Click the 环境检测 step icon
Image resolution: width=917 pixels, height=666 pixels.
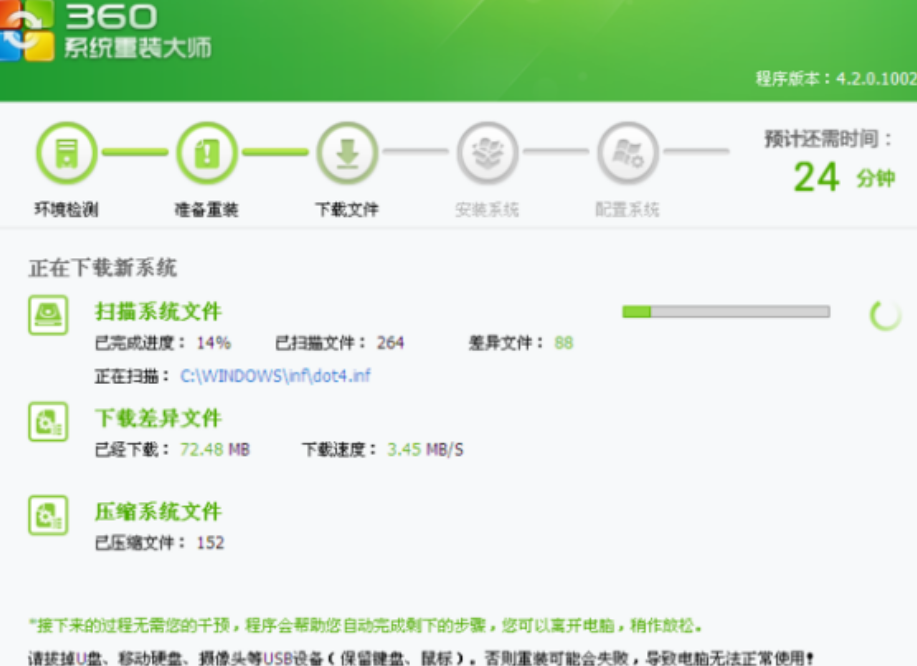[x=66, y=154]
